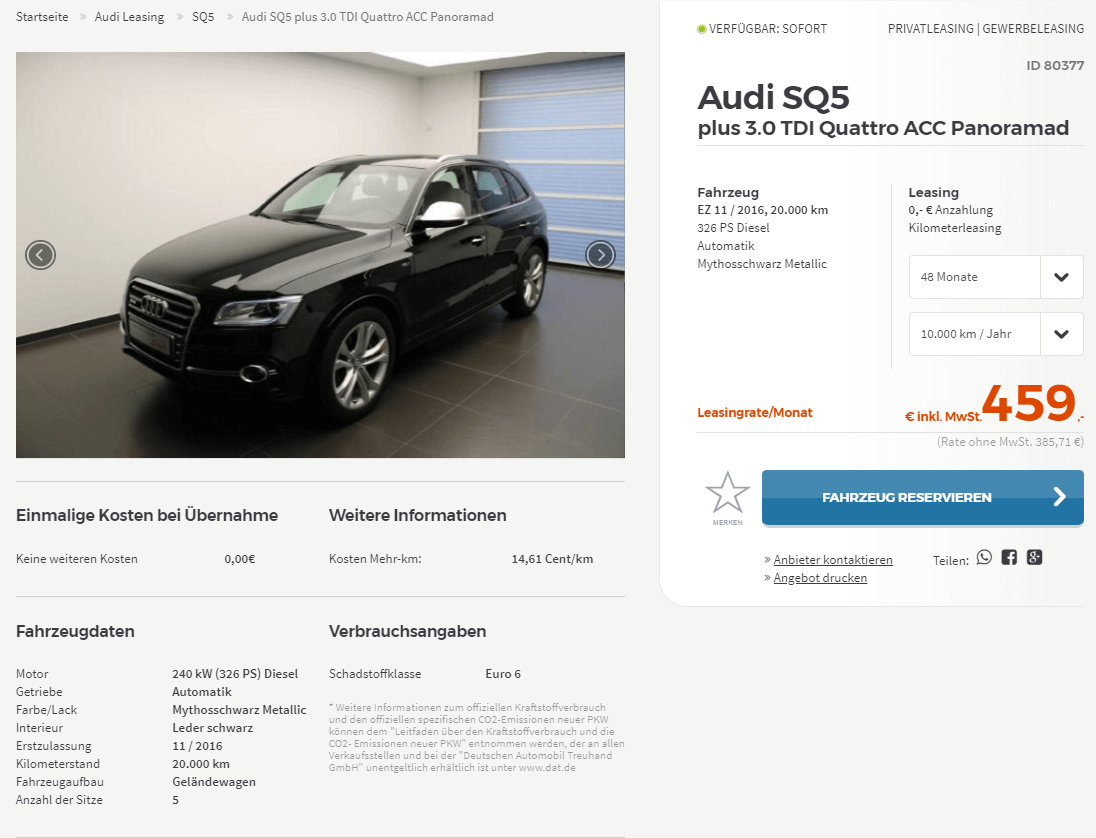Click Angebot drucken link
The image size is (1096, 838).
pyautogui.click(x=820, y=578)
